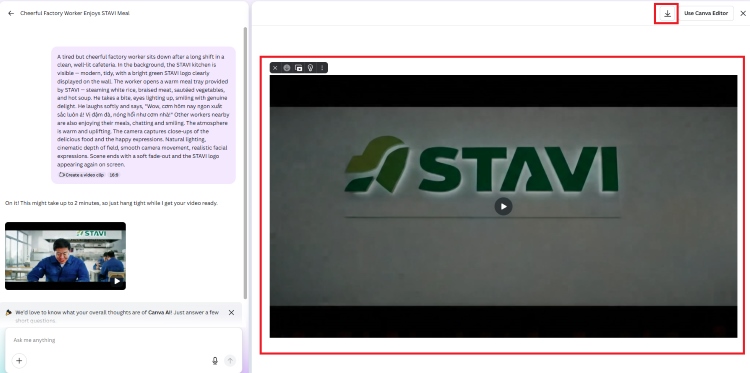This screenshot has height=373, width=750.
Task: Go back with the arrow beside the chat title
Action: pos(11,13)
